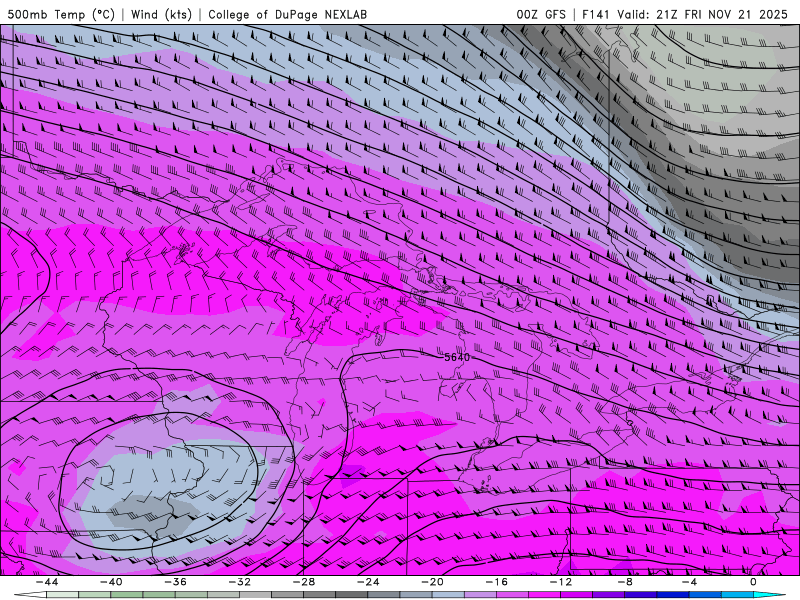Click the "500mb Temp (°C)" title text

(x=61, y=14)
